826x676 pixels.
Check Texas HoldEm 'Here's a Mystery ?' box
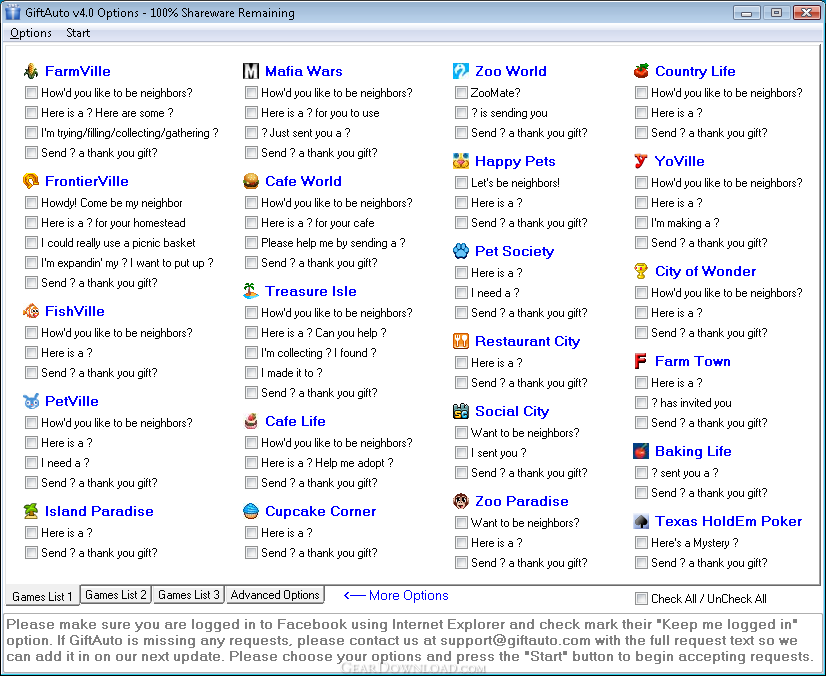coord(641,543)
